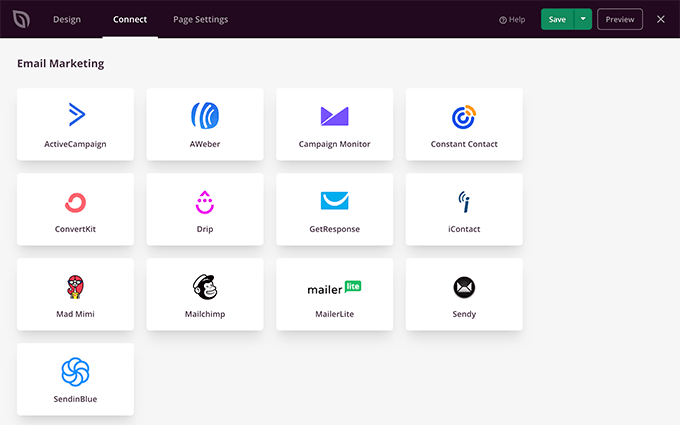Screen dimensions: 680x425
Task: Click the Drip pink droplet icon
Action: 205,202
